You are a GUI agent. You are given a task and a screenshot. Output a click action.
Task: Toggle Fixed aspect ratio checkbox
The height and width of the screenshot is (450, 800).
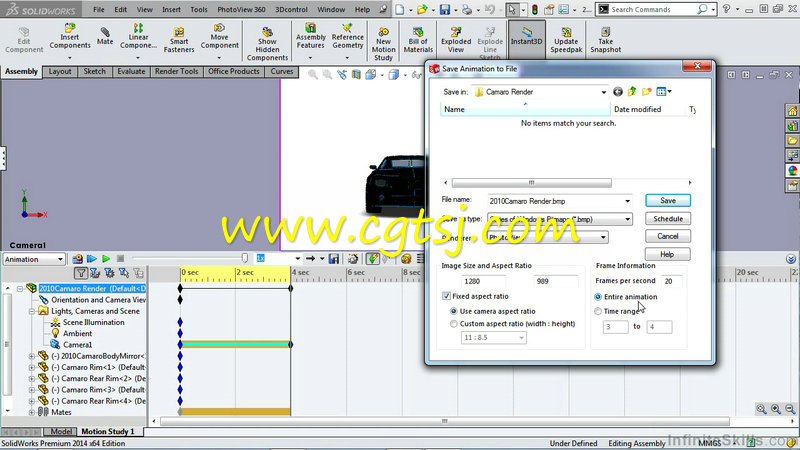point(446,296)
